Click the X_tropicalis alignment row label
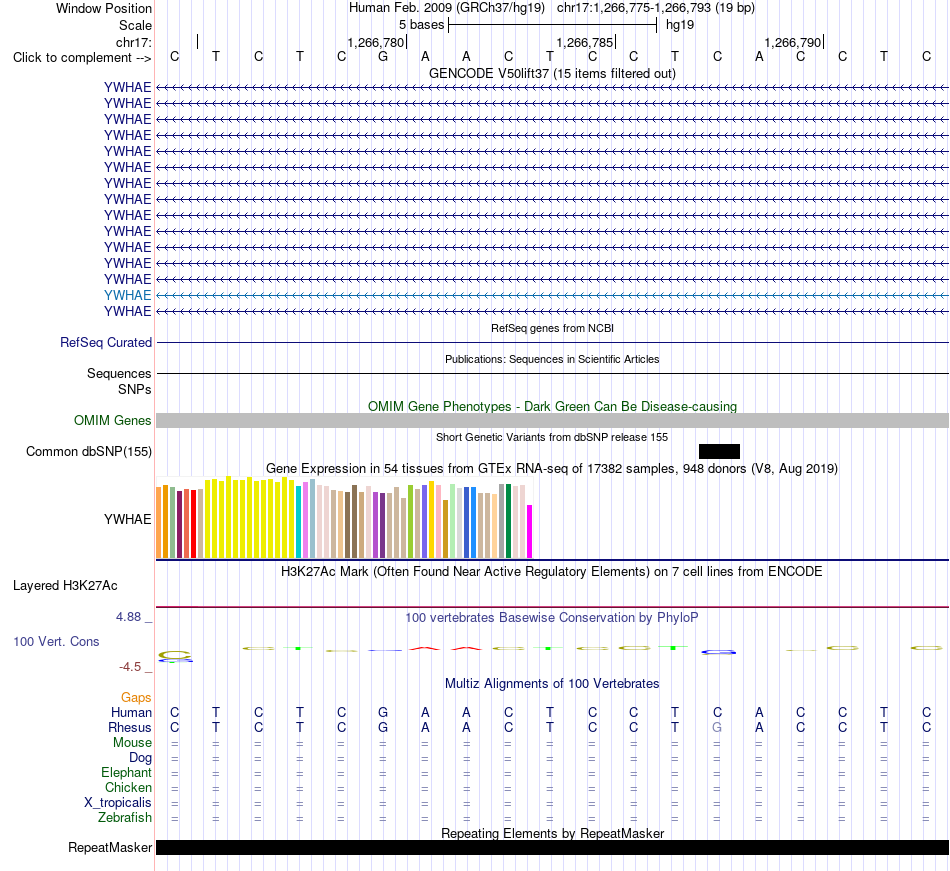Screen dimensions: 950x871 click(118, 803)
